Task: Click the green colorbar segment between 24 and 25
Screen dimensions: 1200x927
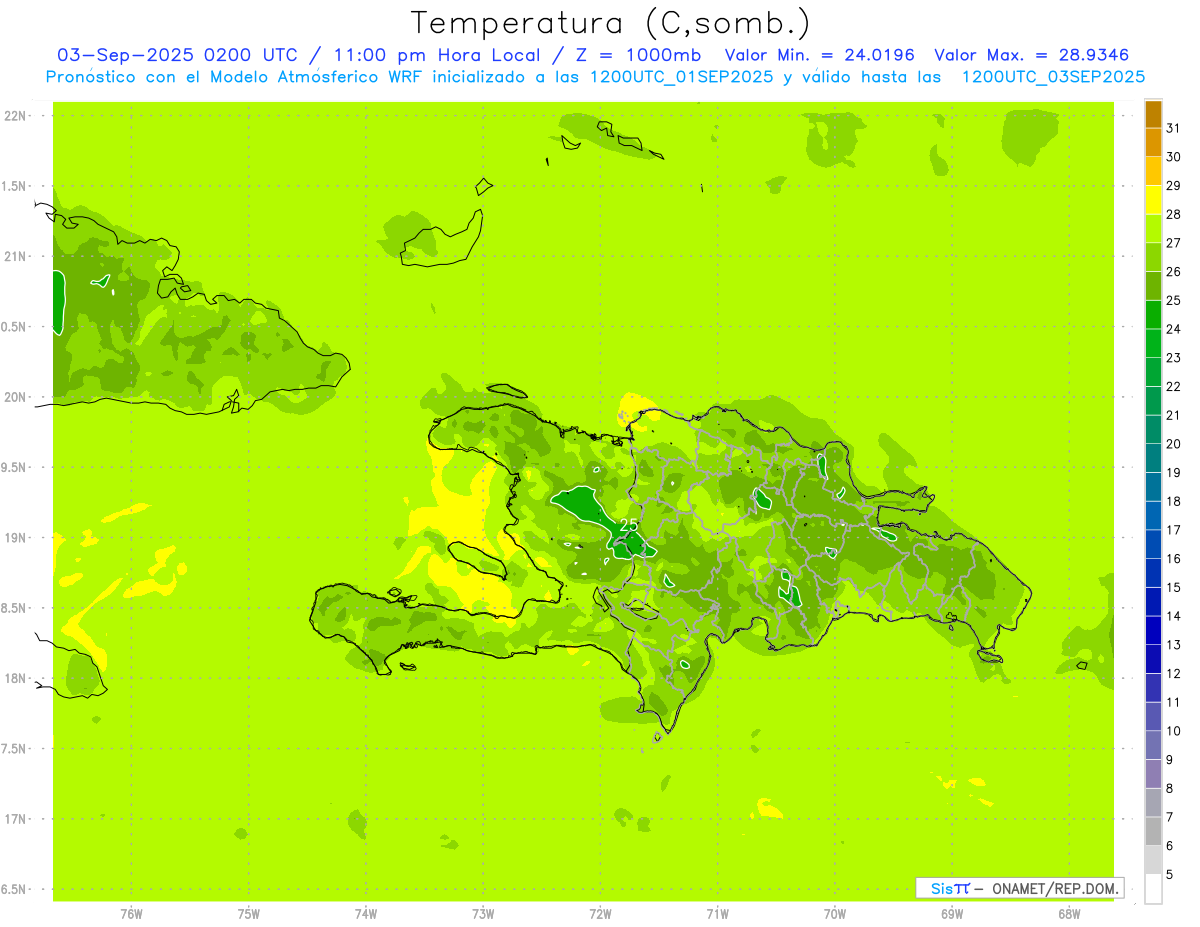Action: point(1153,315)
